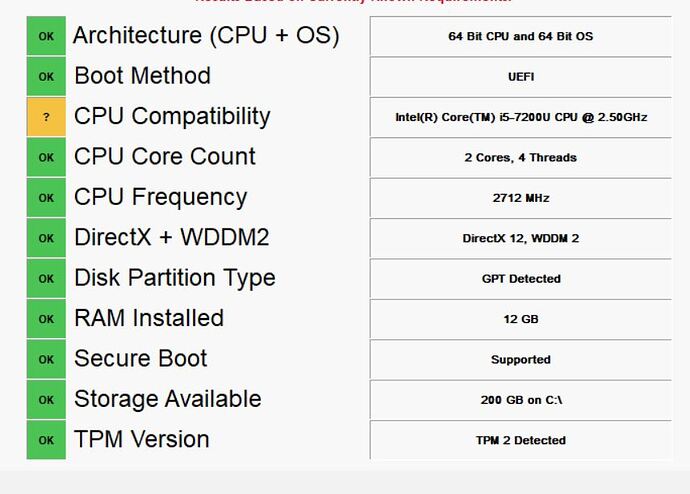
Task: Click the OK status beside Boot Method
Action: [x=46, y=77]
